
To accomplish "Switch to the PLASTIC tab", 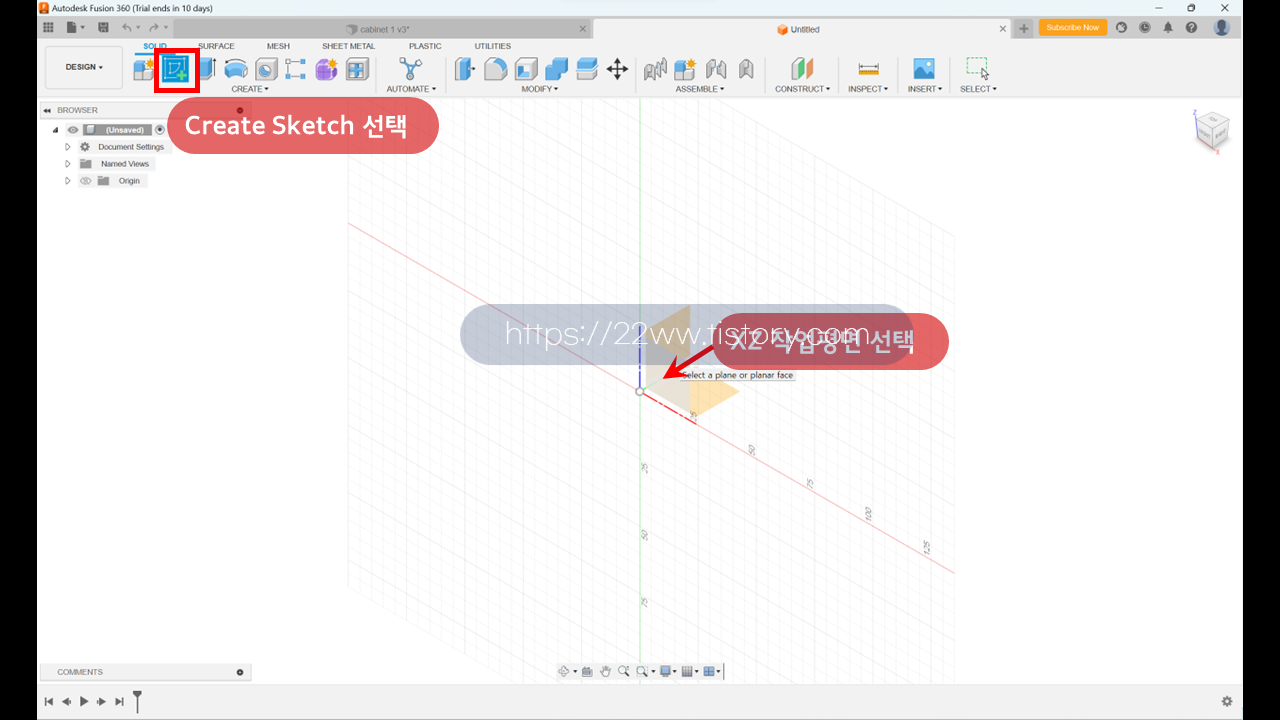I will [425, 46].
